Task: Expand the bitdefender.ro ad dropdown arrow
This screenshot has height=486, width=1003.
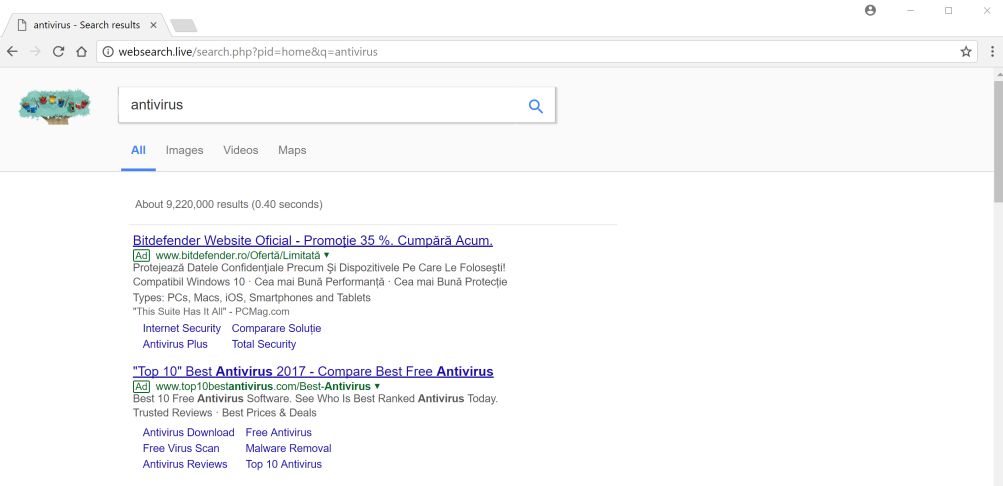Action: pos(327,255)
